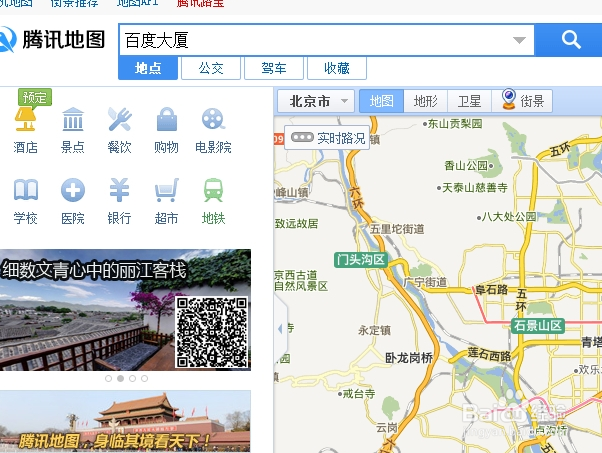This screenshot has height=453, width=602.
Task: Click the 卧龙岗桥 map label
Action: pos(409,358)
